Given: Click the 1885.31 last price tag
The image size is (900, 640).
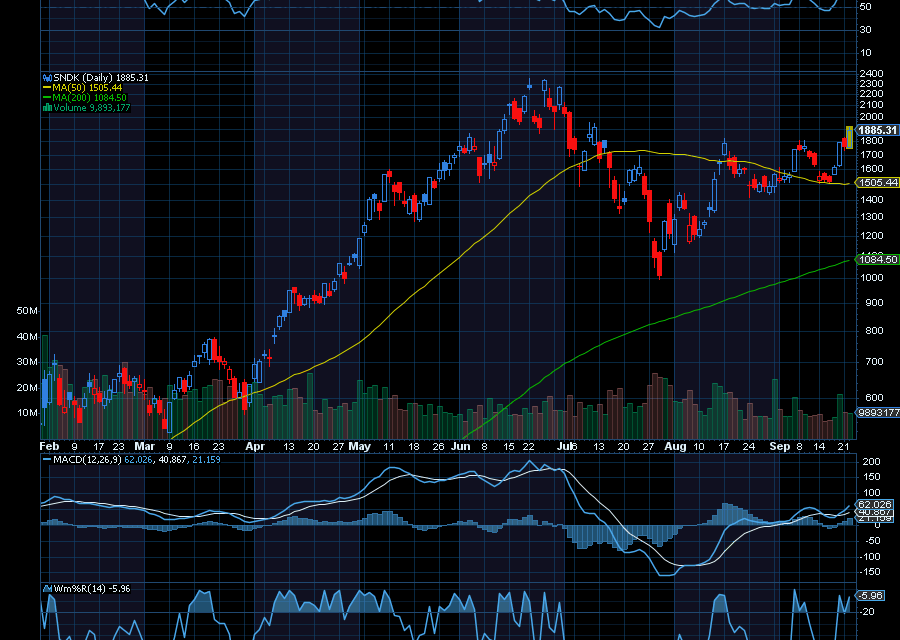Looking at the screenshot, I should pos(877,130).
